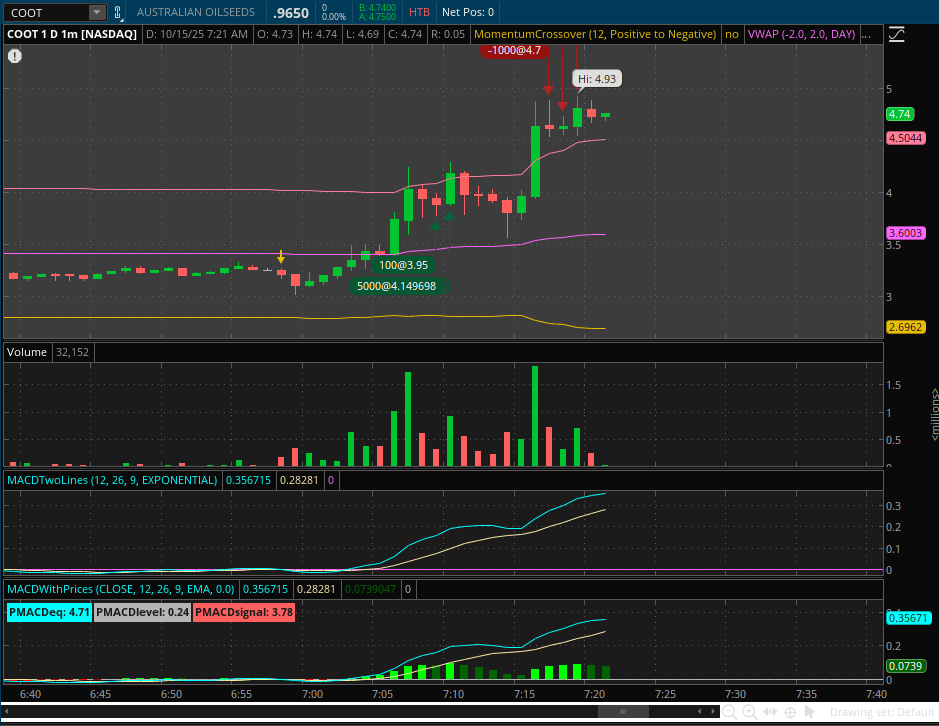This screenshot has width=939, height=726.
Task: Open the Drawing set: Default menu
Action: tap(882, 712)
